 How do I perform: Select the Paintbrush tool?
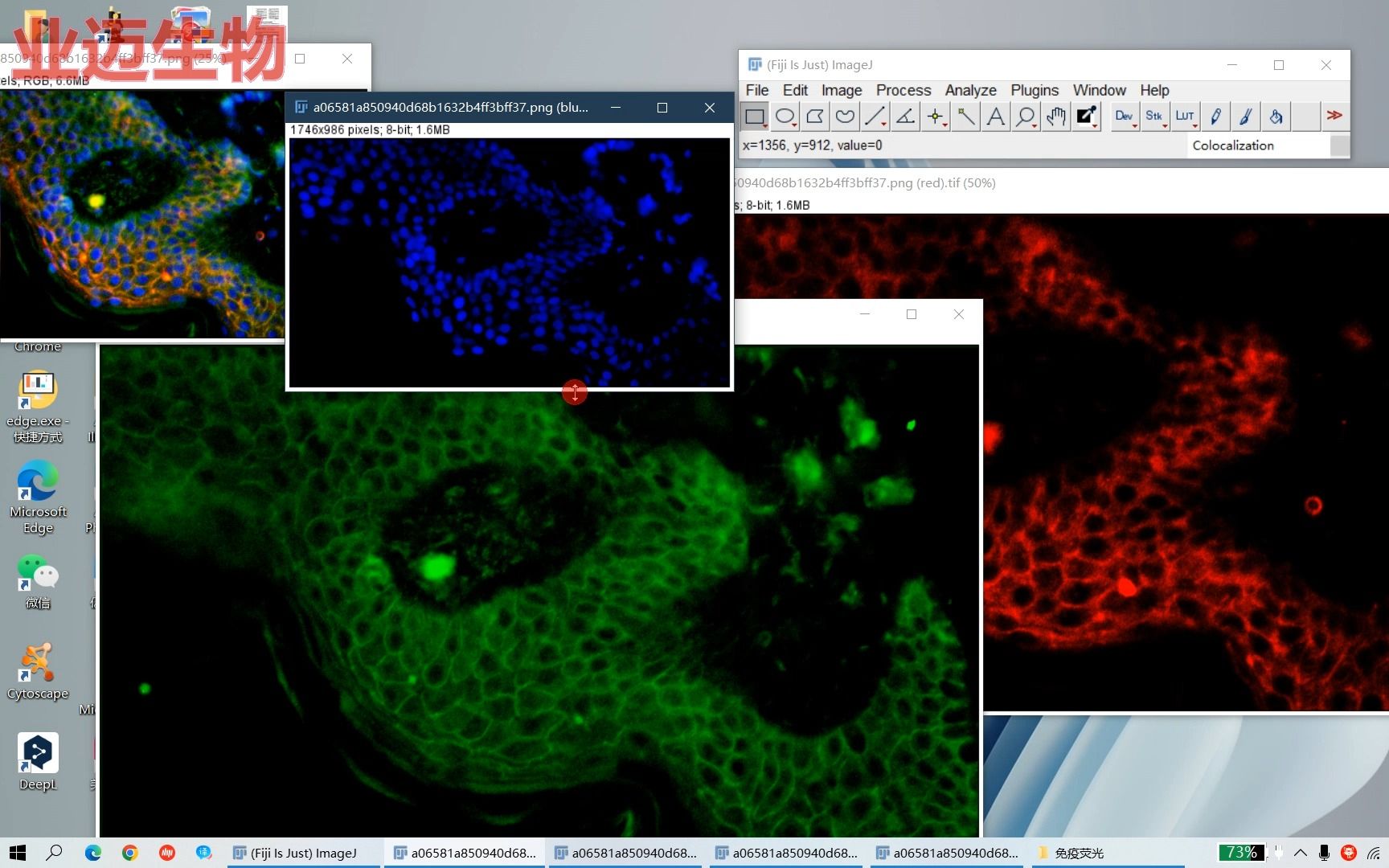coord(1245,117)
